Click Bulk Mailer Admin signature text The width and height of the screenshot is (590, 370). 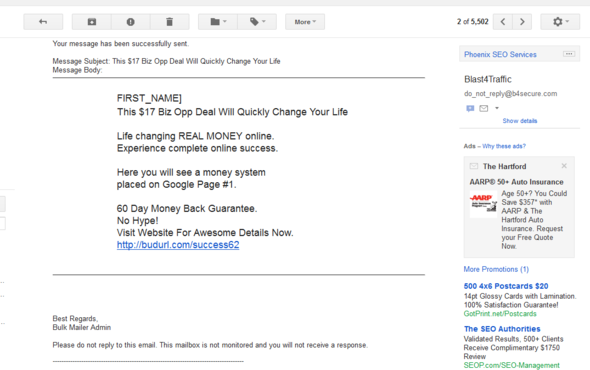pyautogui.click(x=82, y=327)
